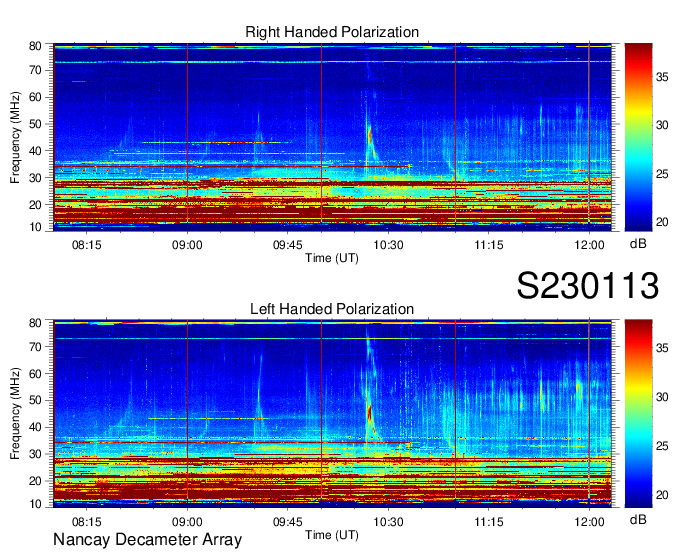Click the 25 value on Right Handed colorbar
Image resolution: width=680 pixels, height=552 pixels.
click(662, 174)
